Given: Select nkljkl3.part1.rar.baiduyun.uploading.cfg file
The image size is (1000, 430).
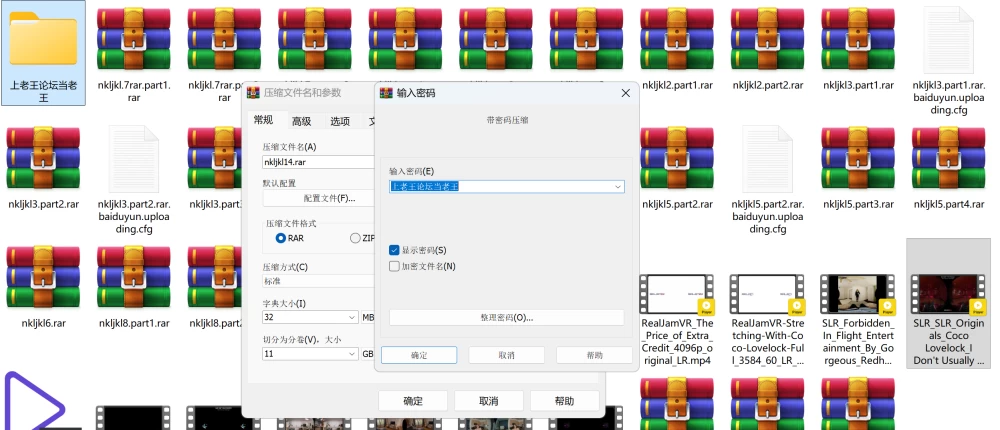Looking at the screenshot, I should (949, 60).
